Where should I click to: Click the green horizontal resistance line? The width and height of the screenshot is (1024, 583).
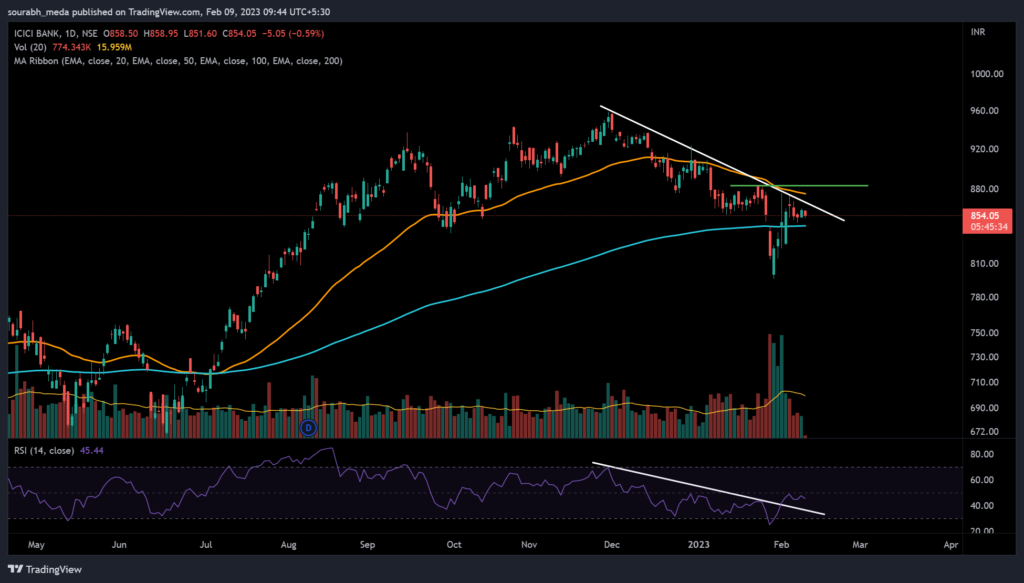tap(799, 186)
